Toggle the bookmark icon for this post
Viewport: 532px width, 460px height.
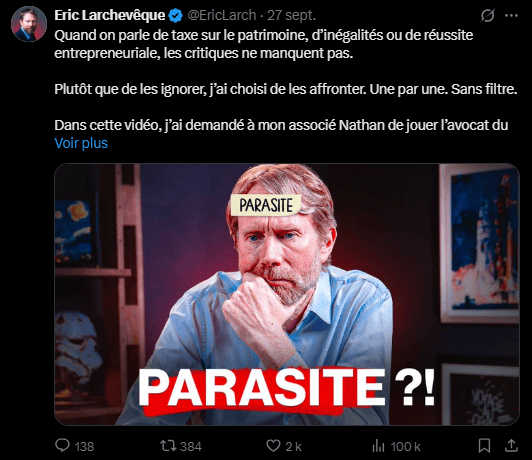pos(484,446)
